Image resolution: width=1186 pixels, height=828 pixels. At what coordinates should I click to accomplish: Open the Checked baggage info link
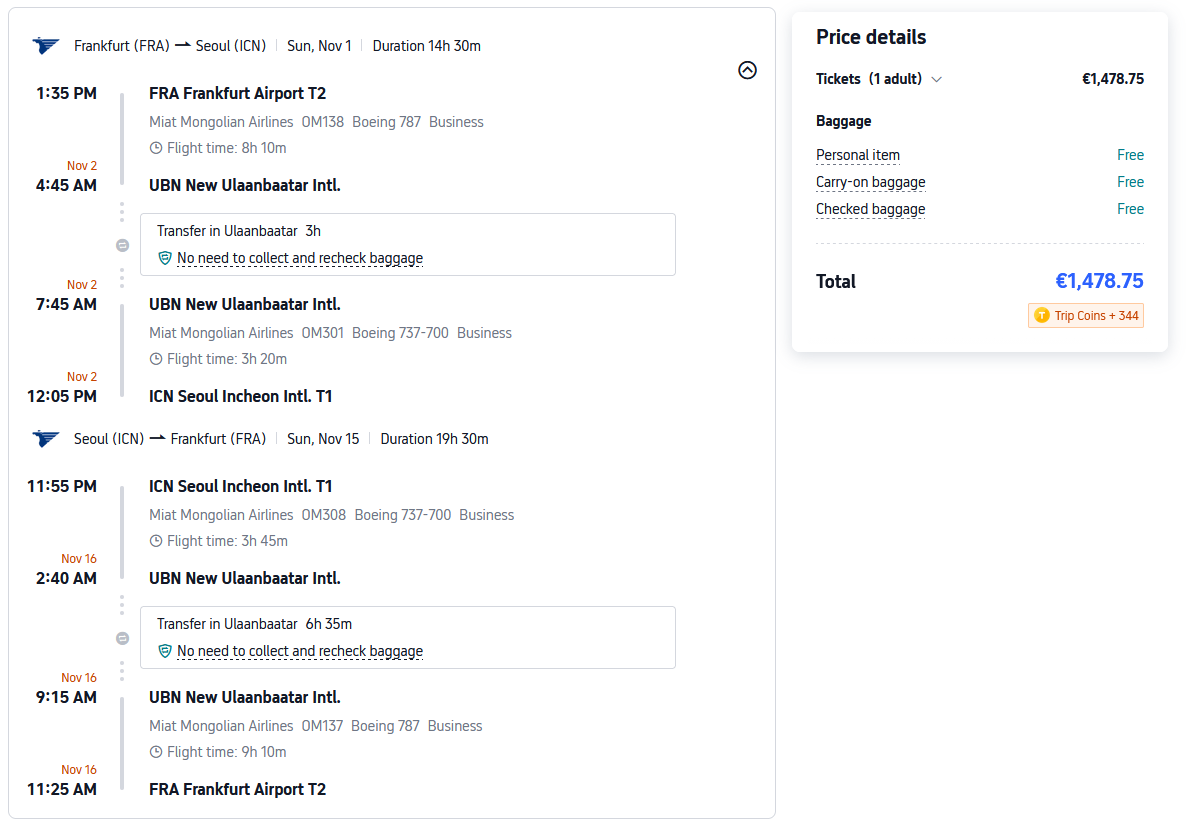(870, 209)
